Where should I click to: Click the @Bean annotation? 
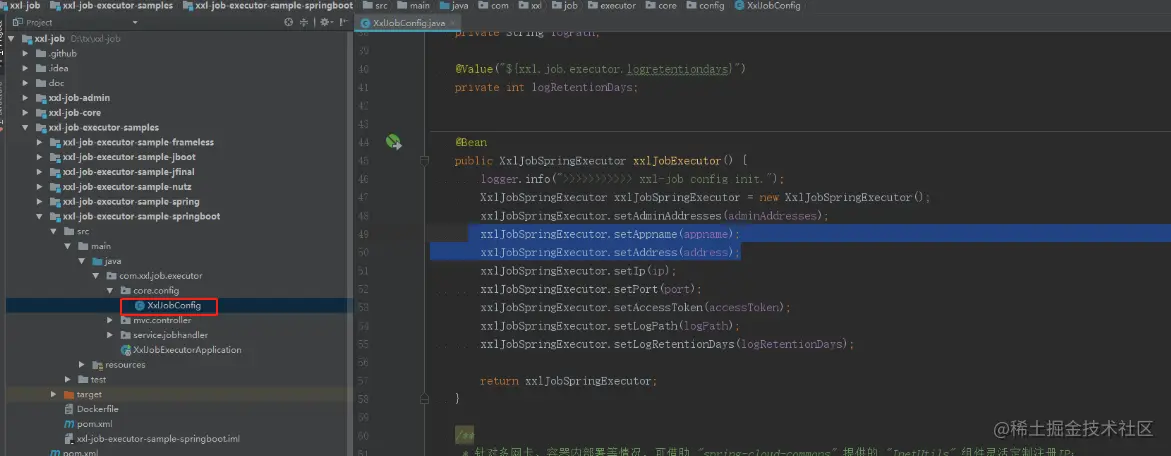coord(470,142)
